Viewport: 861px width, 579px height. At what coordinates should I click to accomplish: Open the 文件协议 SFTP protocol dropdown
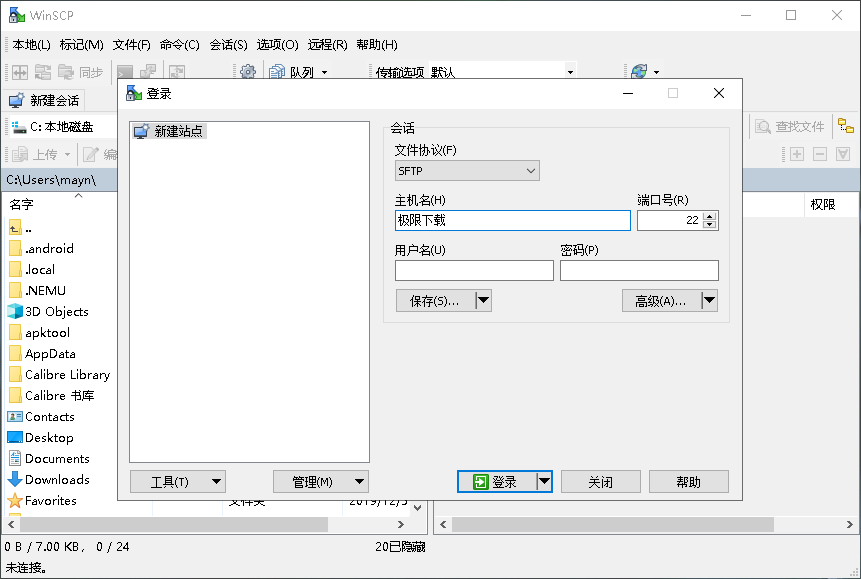[467, 171]
